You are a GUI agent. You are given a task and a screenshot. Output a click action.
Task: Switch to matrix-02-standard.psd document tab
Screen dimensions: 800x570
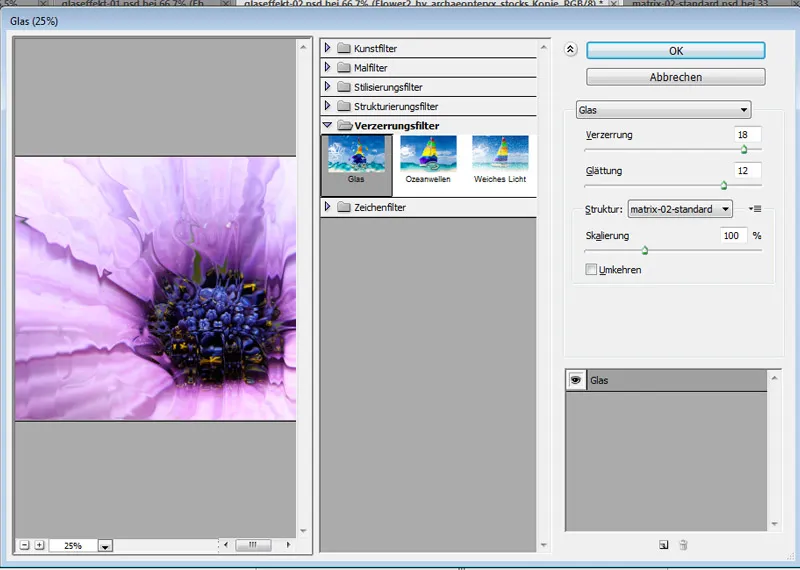point(711,3)
